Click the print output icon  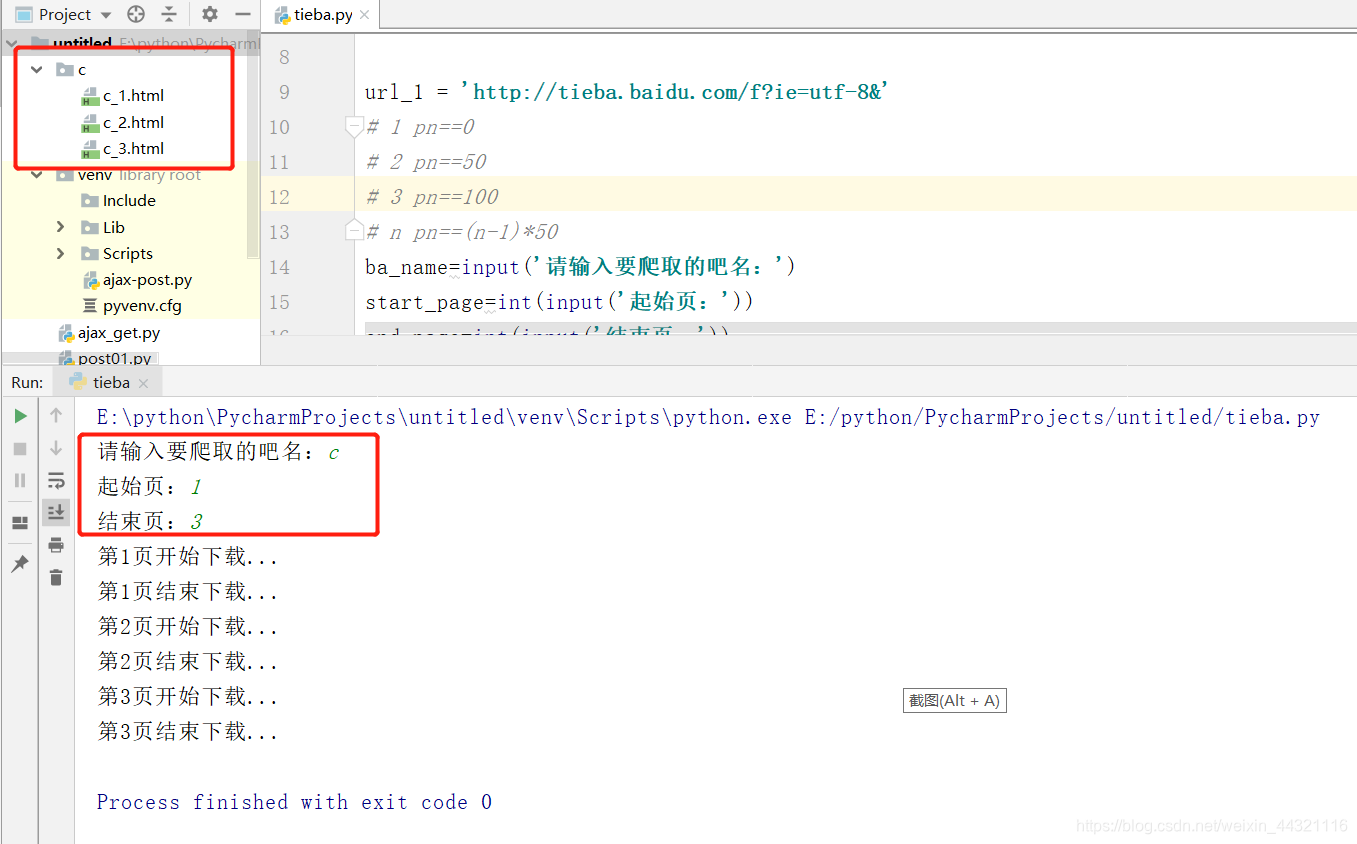tap(56, 545)
